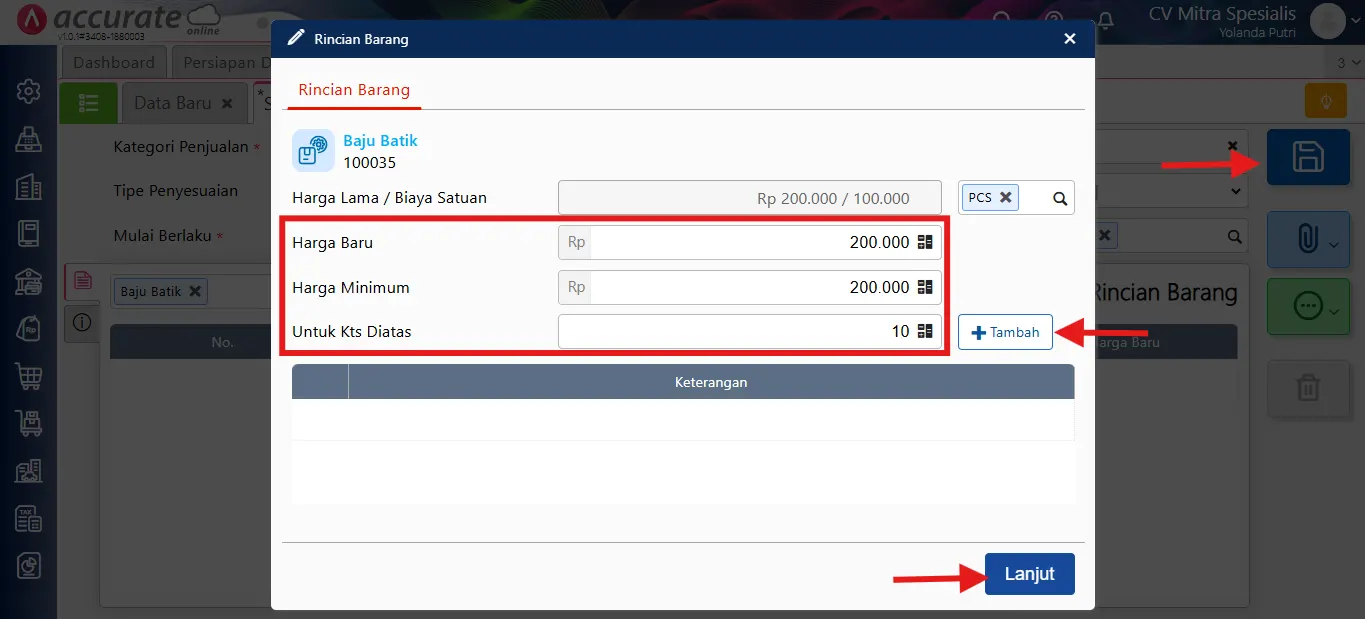Image resolution: width=1365 pixels, height=619 pixels.
Task: Click the search icon beside PCS unit
Action: (1060, 198)
